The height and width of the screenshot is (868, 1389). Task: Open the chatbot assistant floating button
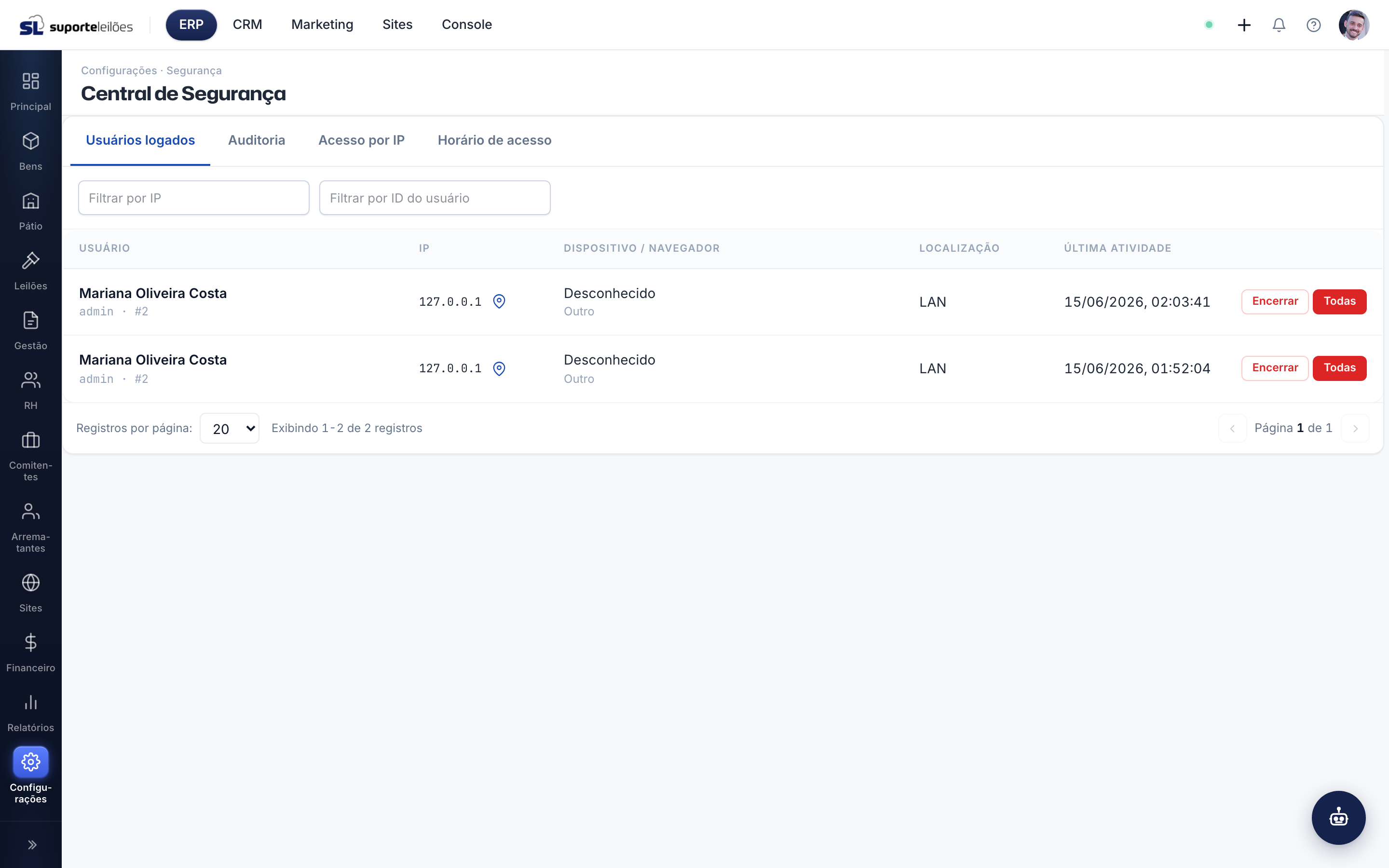[x=1338, y=817]
